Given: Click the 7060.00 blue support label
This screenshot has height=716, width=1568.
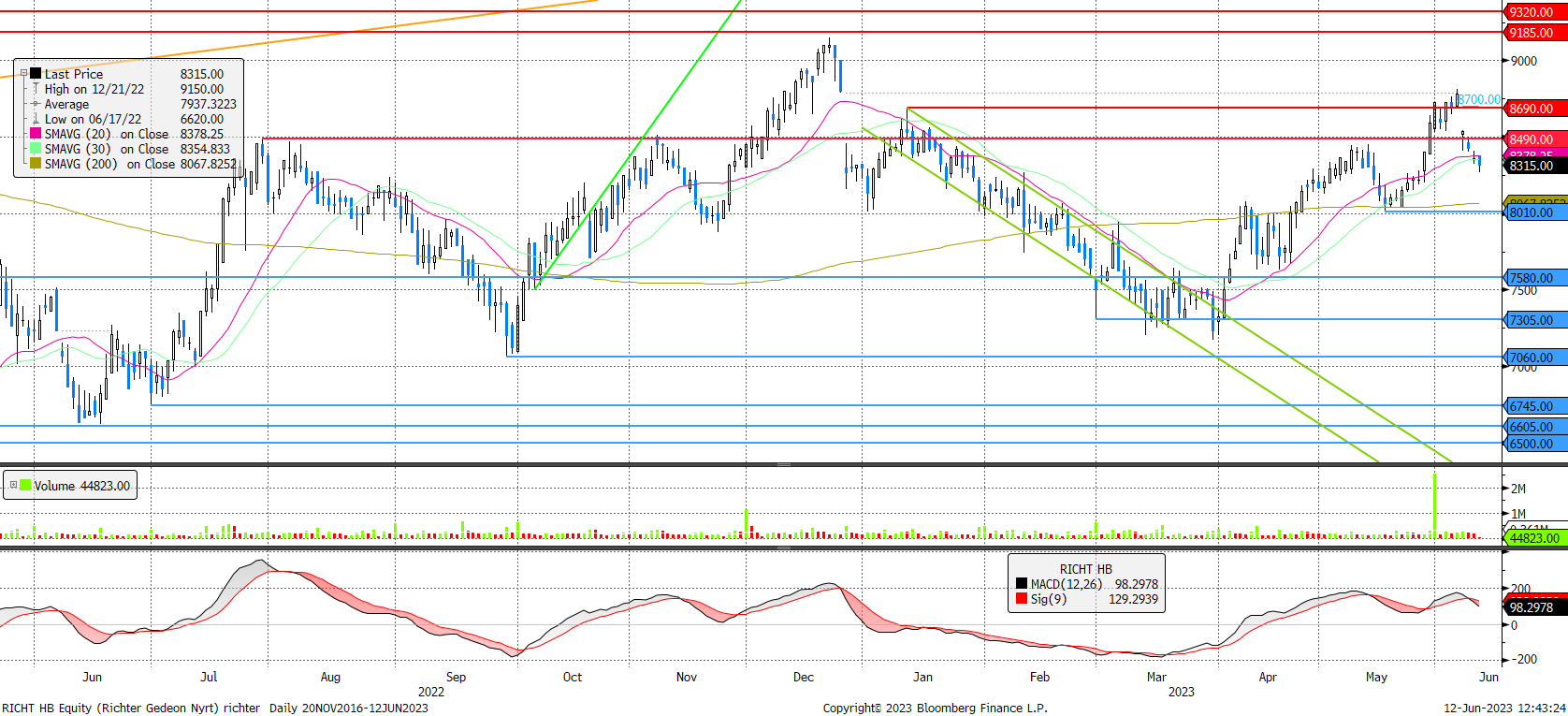Looking at the screenshot, I should coord(1534,358).
